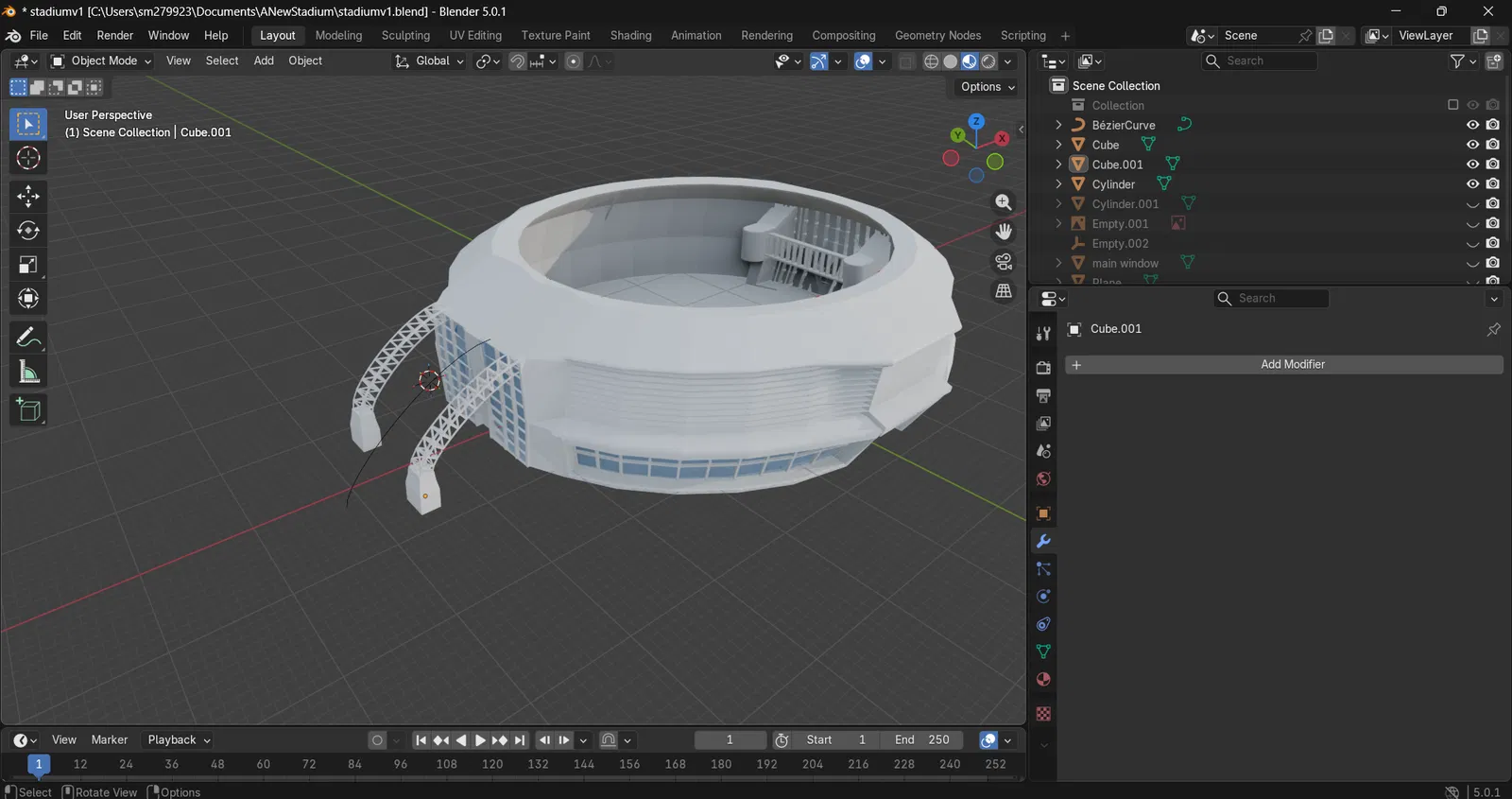Show Cylinder.001 in the viewport
The width and height of the screenshot is (1512, 799).
pos(1472,204)
